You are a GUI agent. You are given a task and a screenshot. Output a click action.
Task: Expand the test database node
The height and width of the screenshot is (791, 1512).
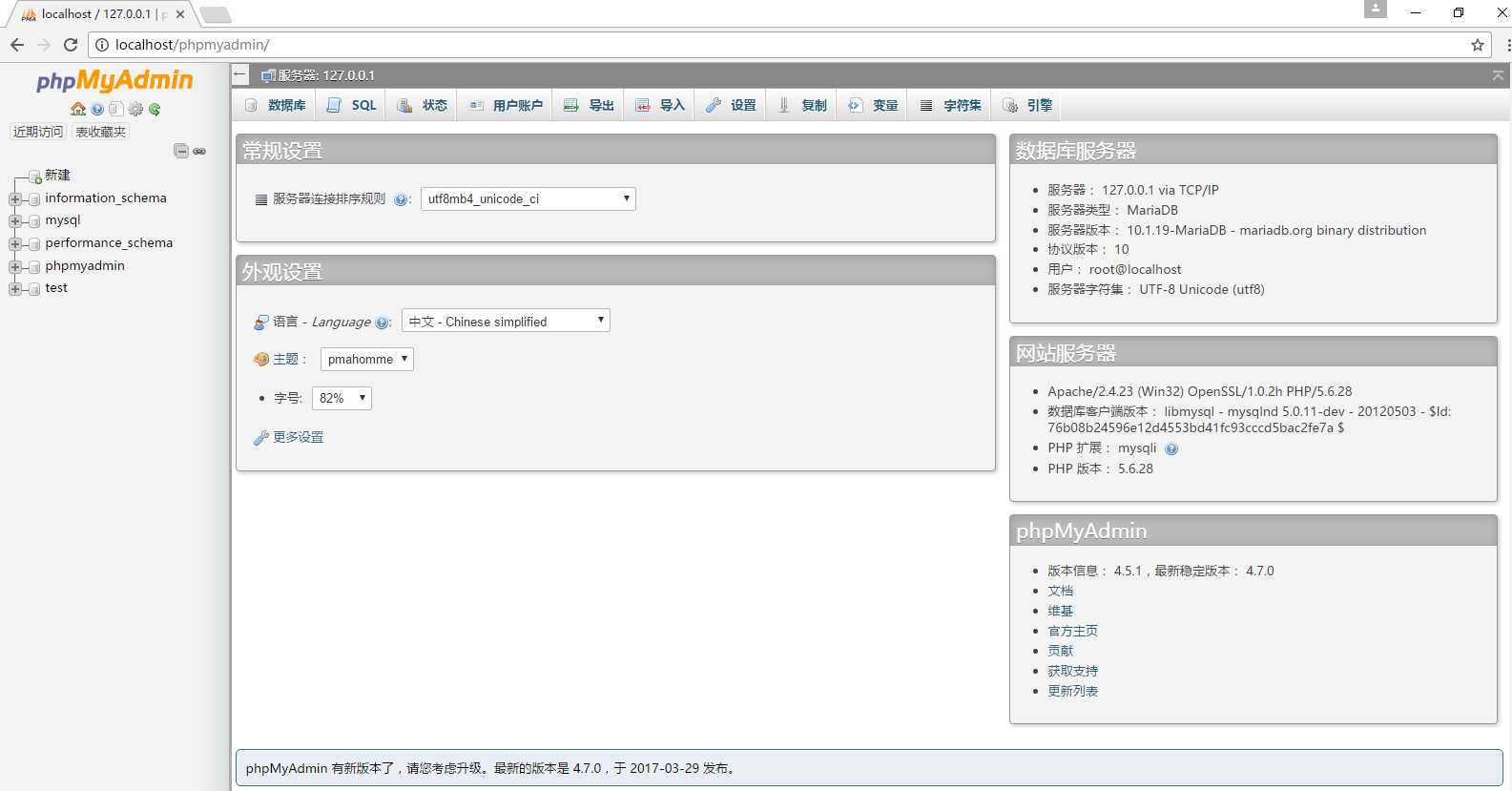[15, 289]
